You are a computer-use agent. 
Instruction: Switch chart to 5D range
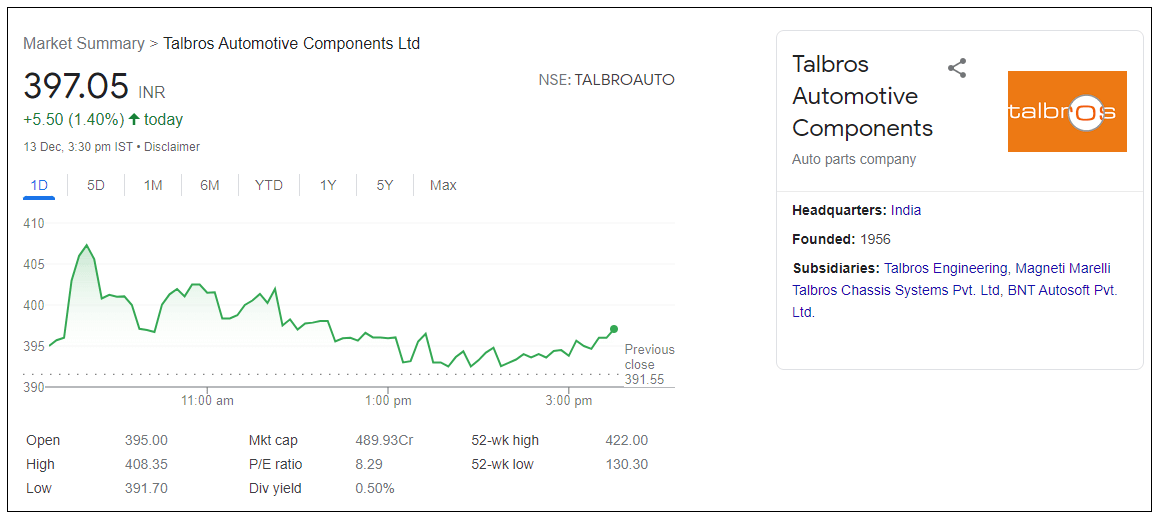(96, 185)
